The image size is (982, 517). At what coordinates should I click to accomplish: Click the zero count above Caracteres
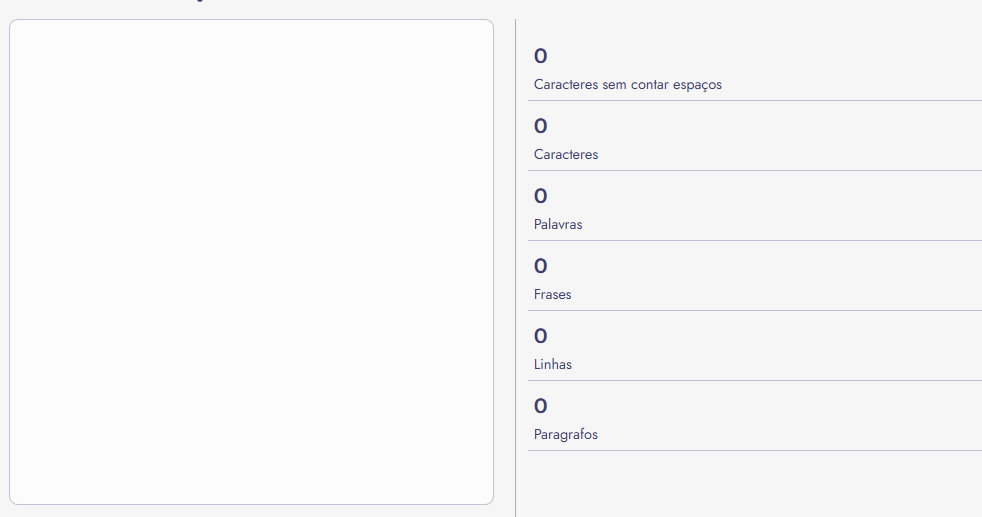(540, 126)
